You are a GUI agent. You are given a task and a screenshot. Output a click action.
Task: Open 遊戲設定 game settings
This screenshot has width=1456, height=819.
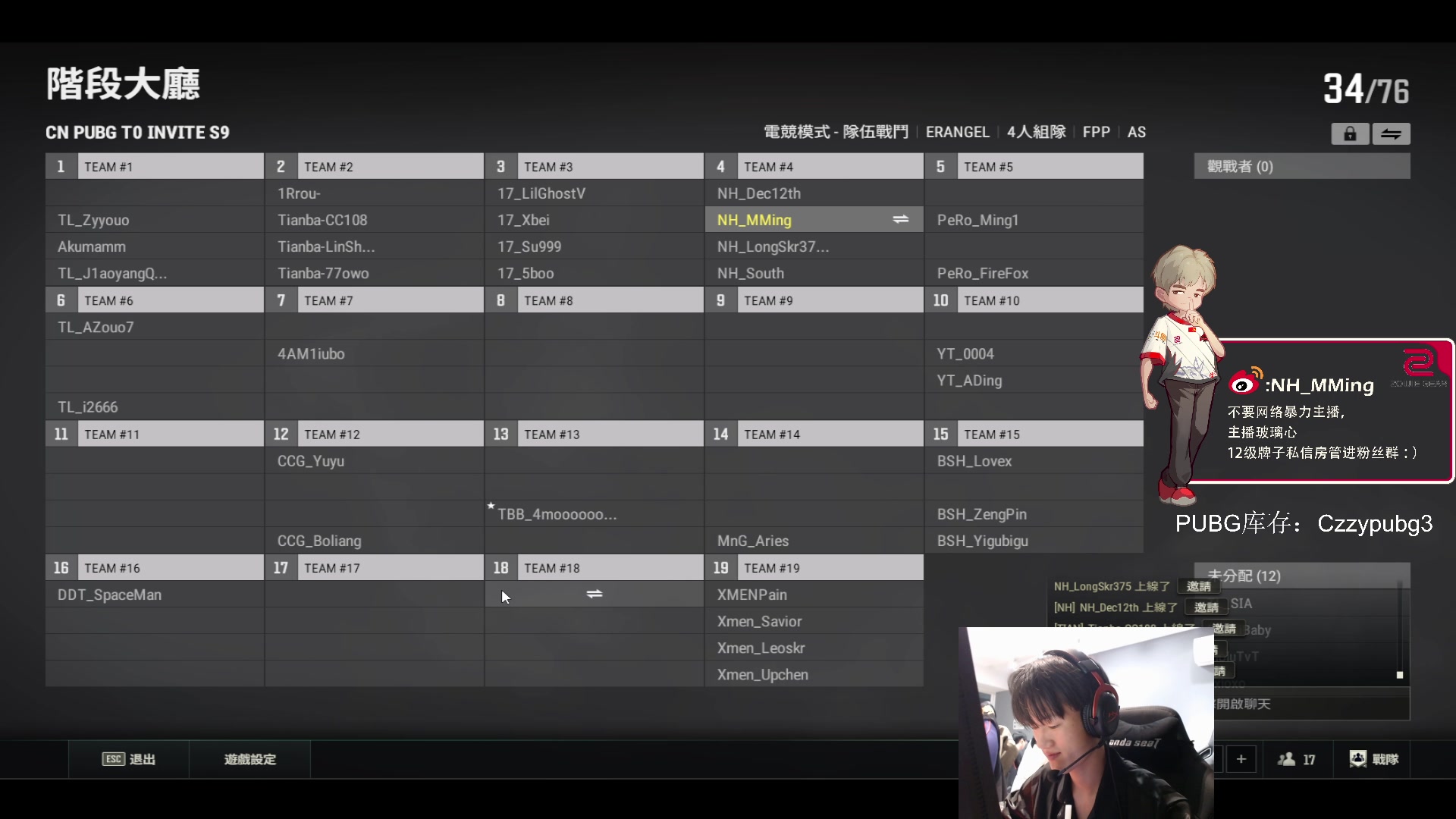tap(249, 759)
